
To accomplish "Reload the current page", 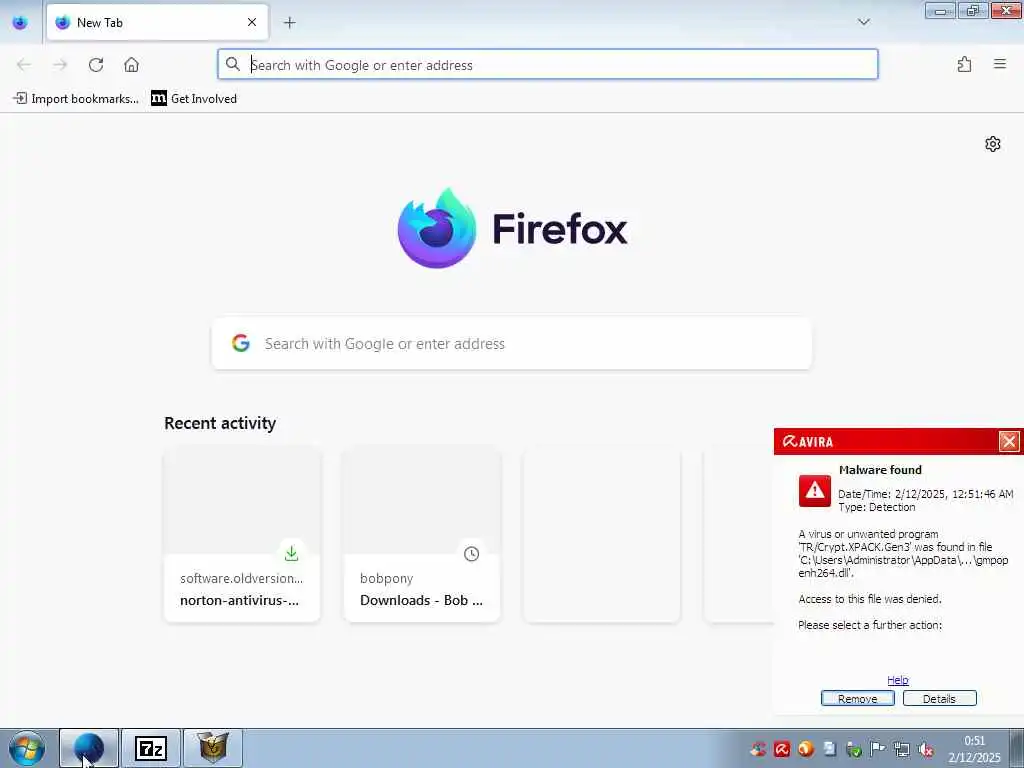I will pyautogui.click(x=96, y=65).
